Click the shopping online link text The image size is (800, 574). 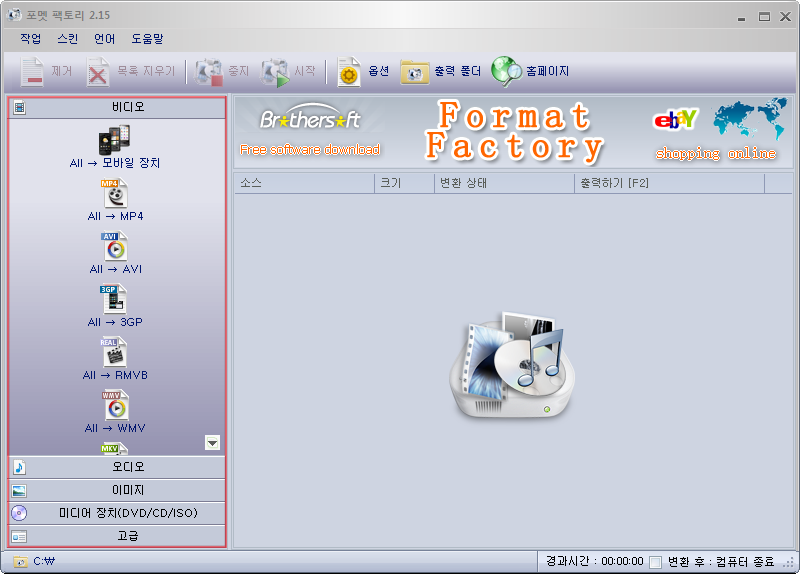[716, 153]
